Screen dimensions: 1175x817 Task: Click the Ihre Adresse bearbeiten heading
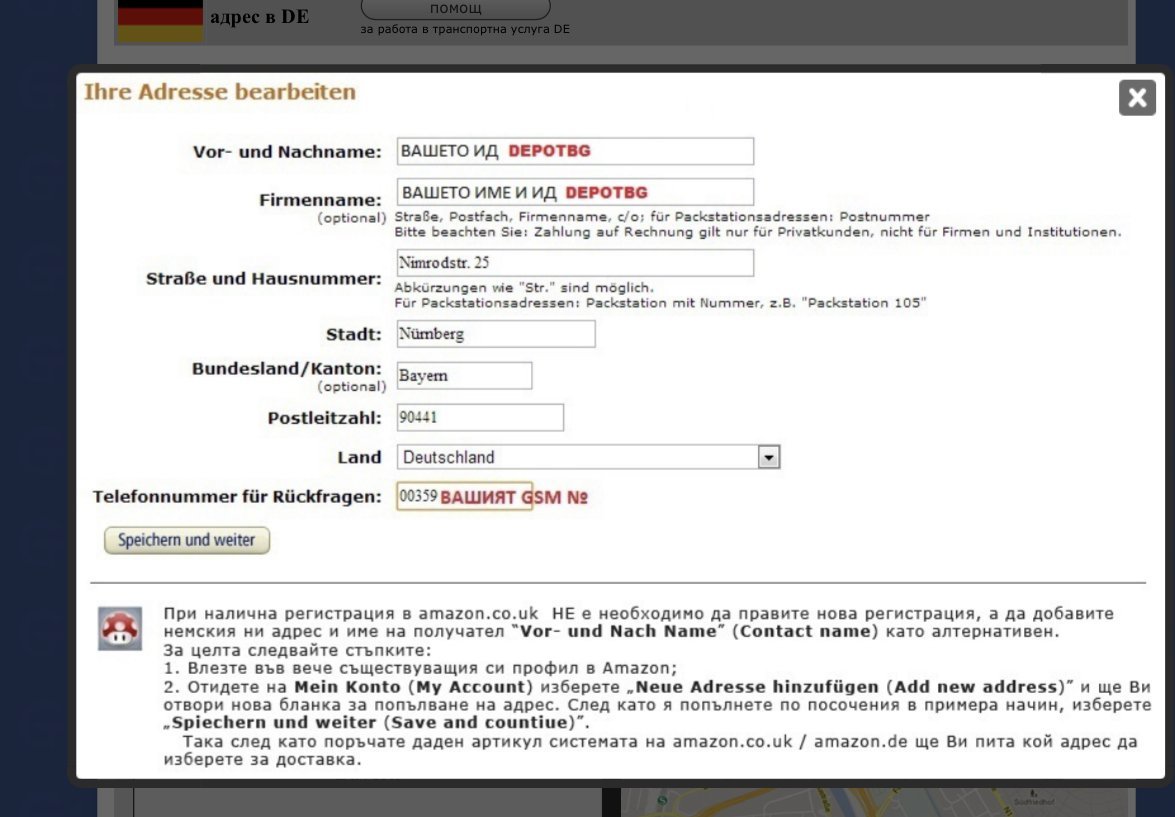click(x=219, y=92)
